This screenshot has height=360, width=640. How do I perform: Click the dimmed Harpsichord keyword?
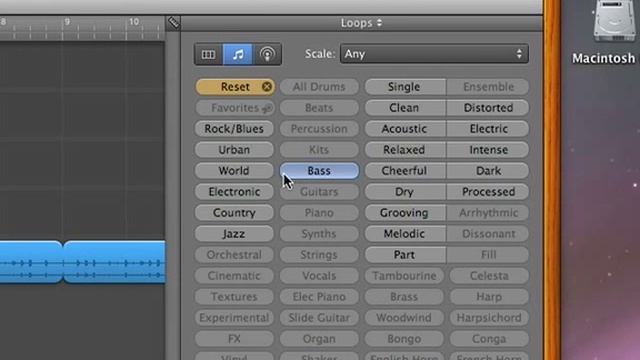pos(489,318)
